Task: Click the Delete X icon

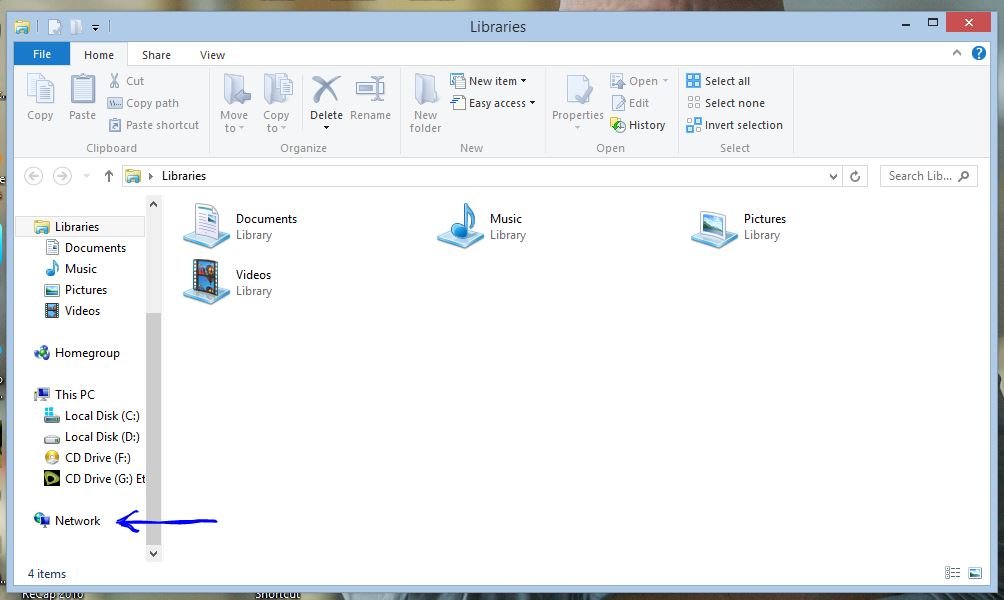Action: [x=326, y=89]
